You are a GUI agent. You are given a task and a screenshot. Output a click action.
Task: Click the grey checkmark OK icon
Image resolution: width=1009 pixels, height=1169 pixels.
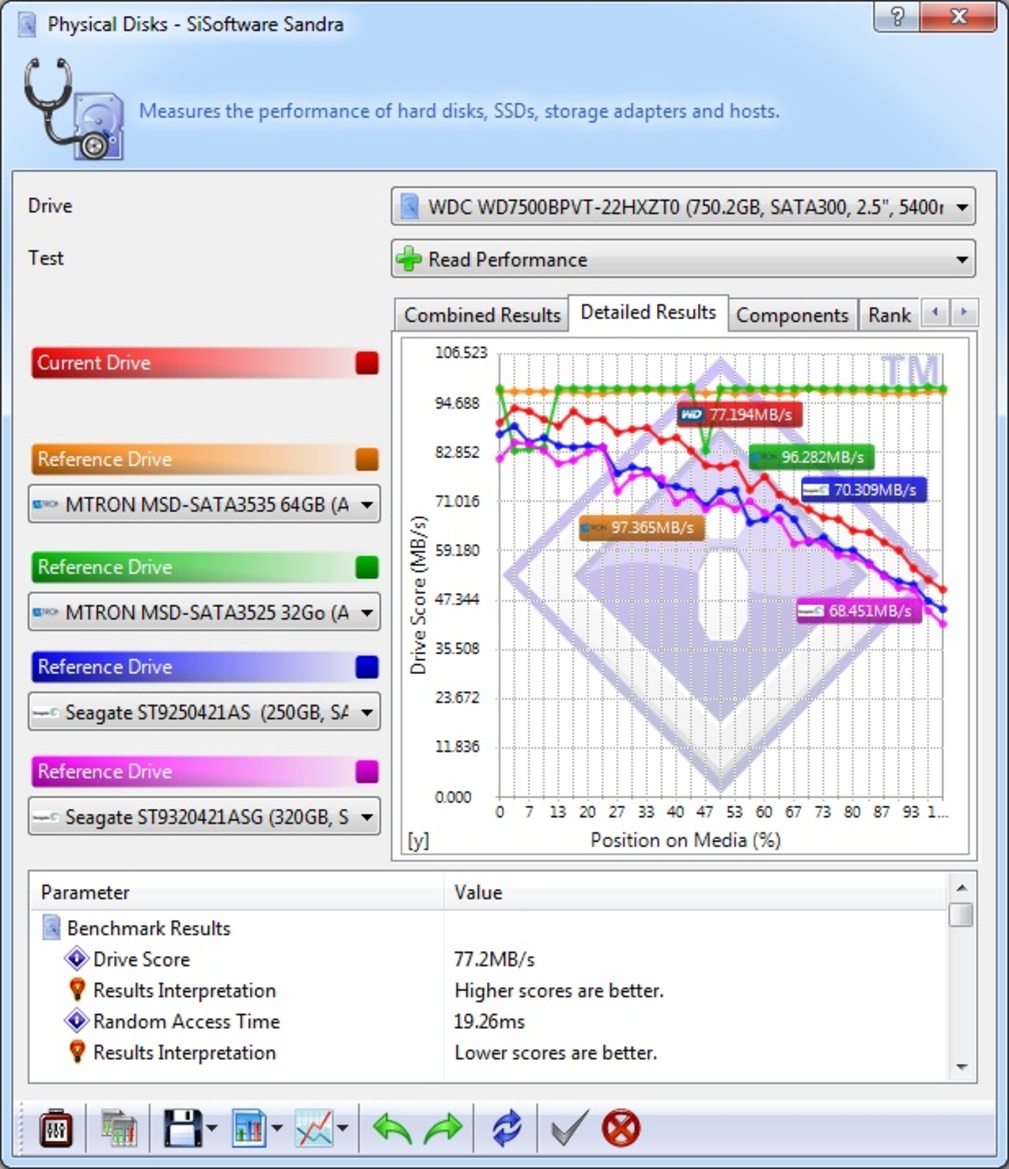570,1128
